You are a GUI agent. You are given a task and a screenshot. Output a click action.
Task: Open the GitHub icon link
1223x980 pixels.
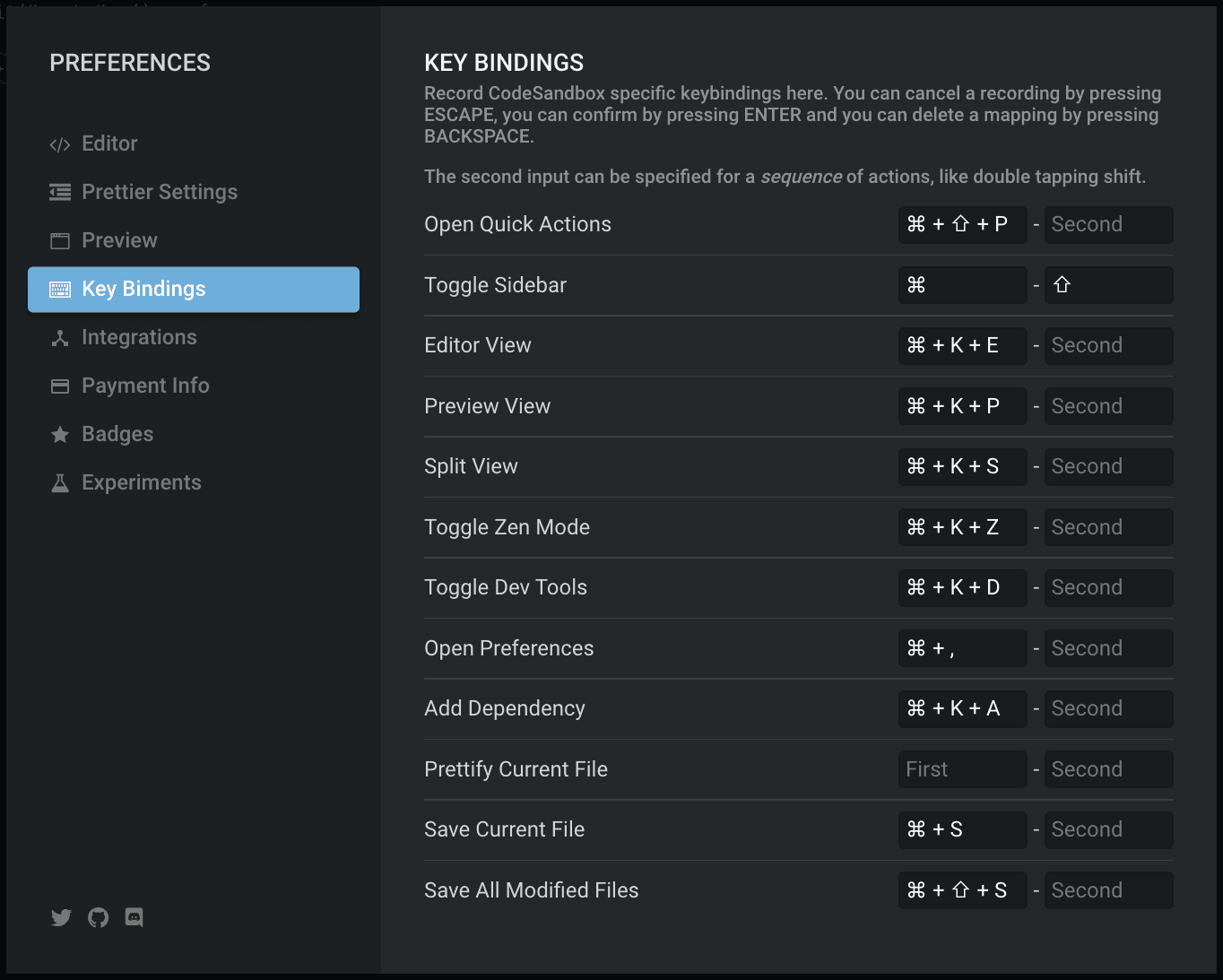pos(98,917)
